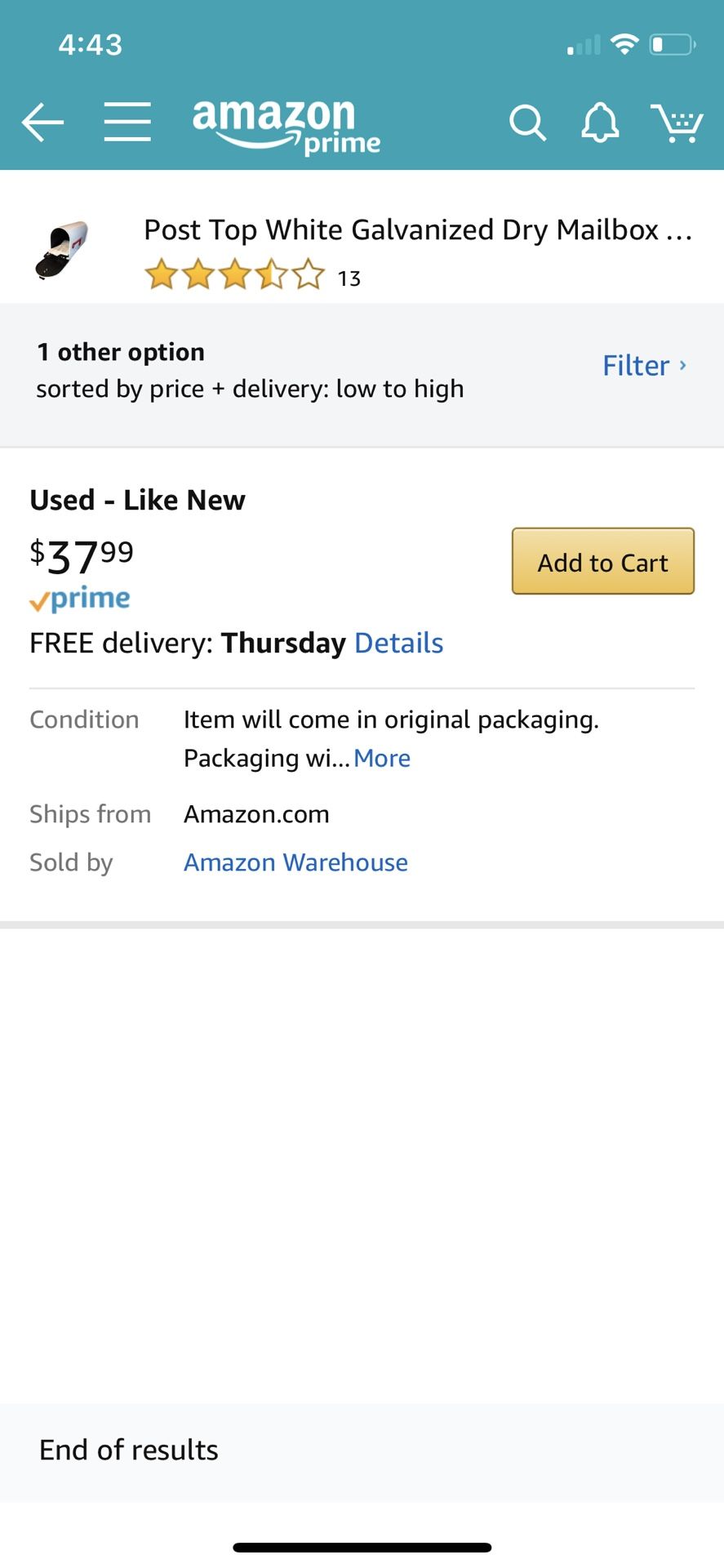Tap the cellular signal indicator
Screen dimensions: 724x1568
(581, 46)
